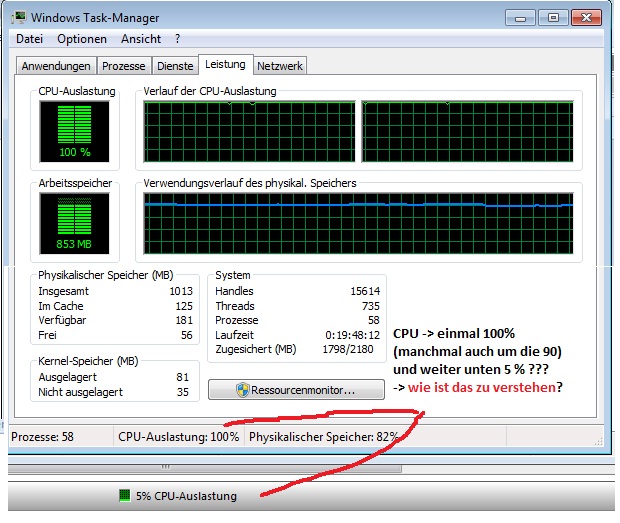Click the Arbeitsspeicher 853 MB gauge
The height and width of the screenshot is (523, 620).
(74, 223)
